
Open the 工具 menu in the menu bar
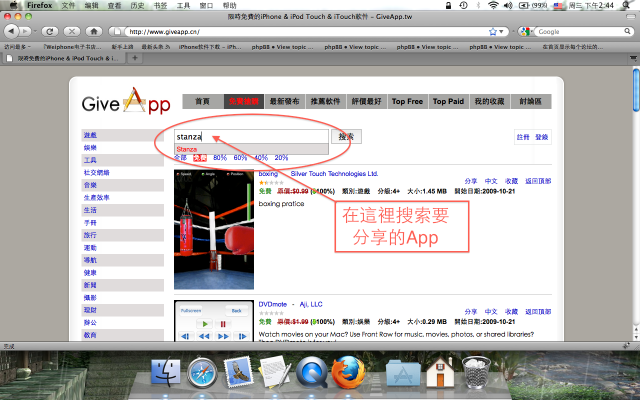(x=183, y=5)
